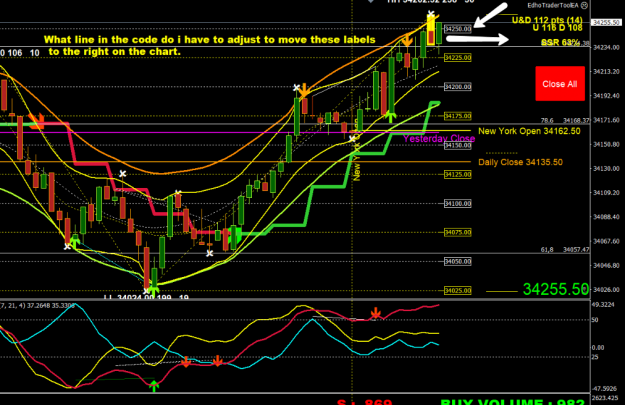Click the 34088.40 price scale value
Viewport: 625px width, 405px height.
pyautogui.click(x=606, y=217)
